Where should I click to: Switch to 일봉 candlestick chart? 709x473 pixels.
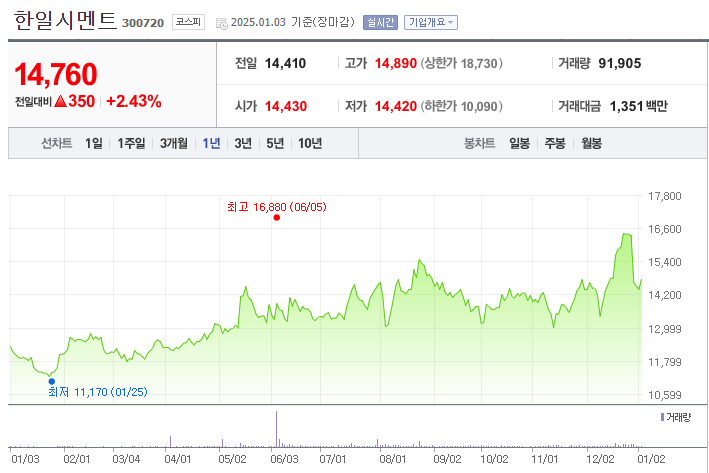(x=519, y=143)
